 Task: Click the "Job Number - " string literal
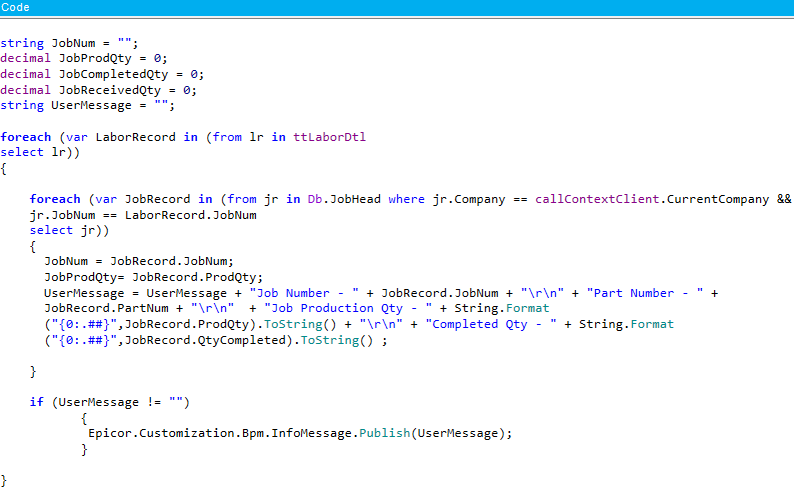pos(304,293)
